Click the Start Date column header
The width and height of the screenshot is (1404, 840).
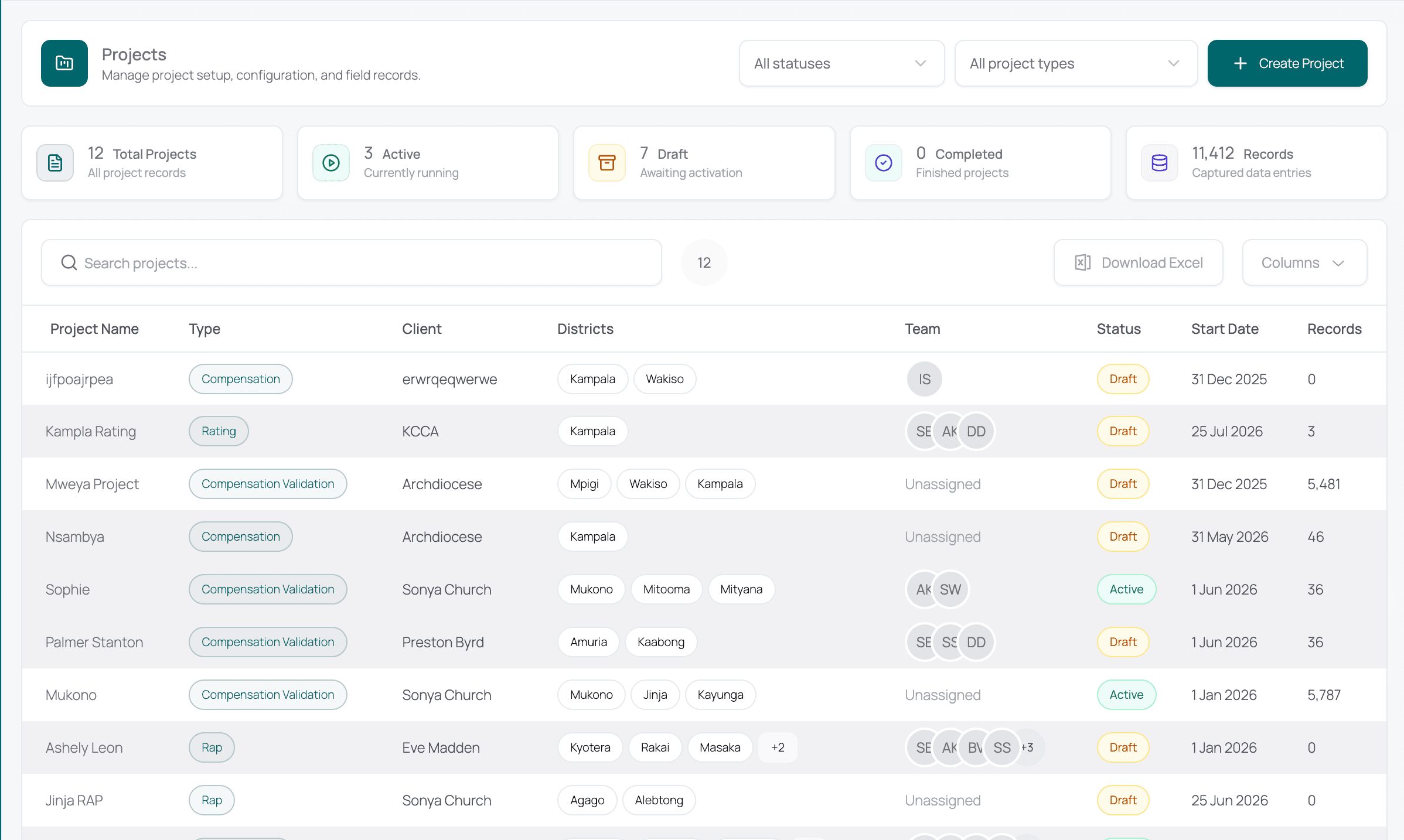[1225, 329]
